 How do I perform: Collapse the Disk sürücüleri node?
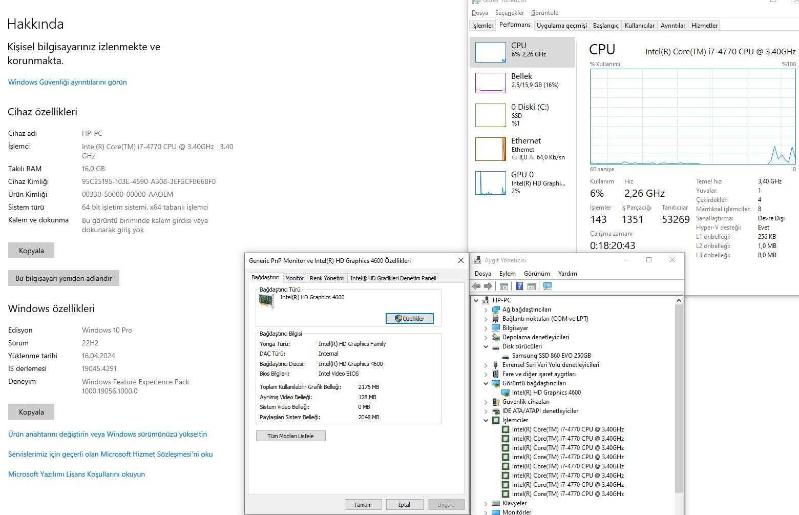486,346
